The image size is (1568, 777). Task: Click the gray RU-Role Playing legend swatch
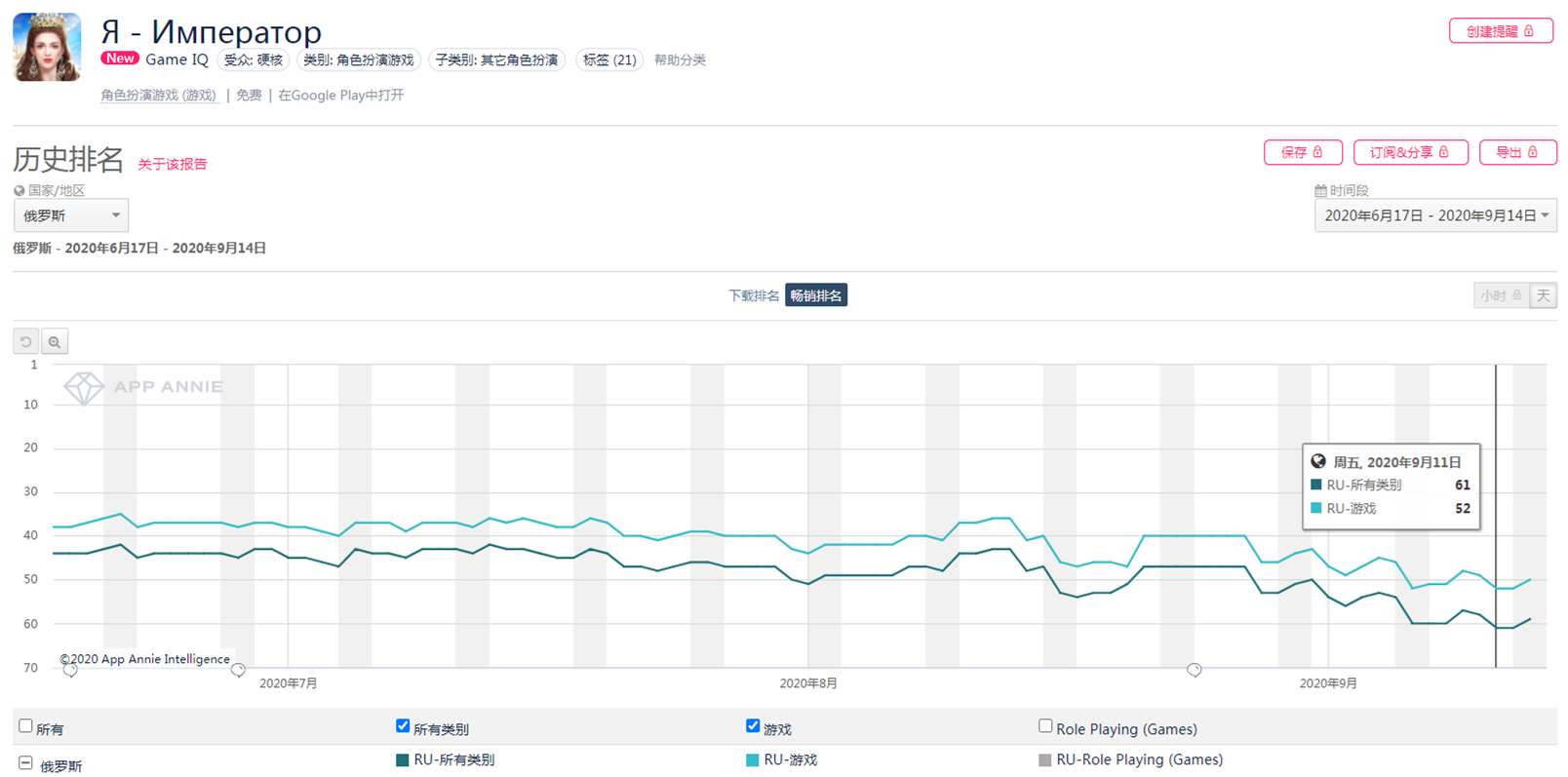(x=1044, y=760)
